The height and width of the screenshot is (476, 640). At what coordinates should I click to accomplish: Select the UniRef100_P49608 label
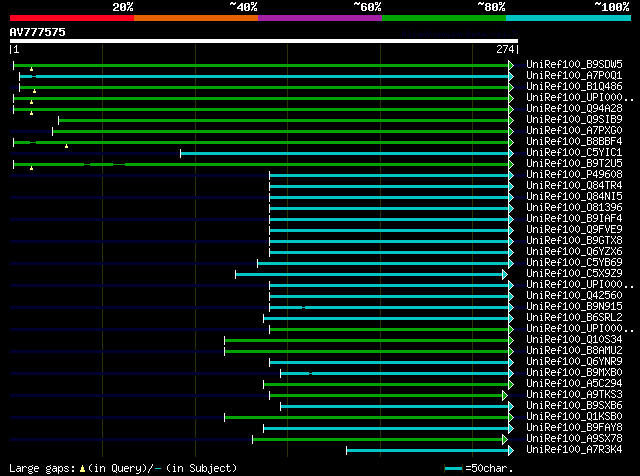coord(574,174)
